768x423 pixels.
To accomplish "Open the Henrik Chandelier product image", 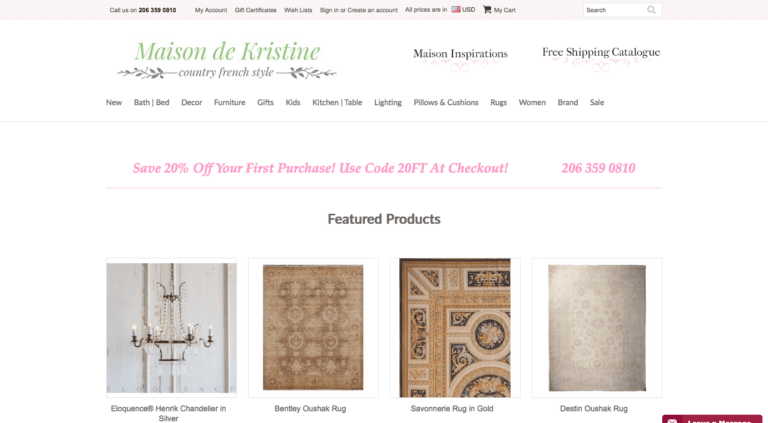I will click(x=171, y=328).
